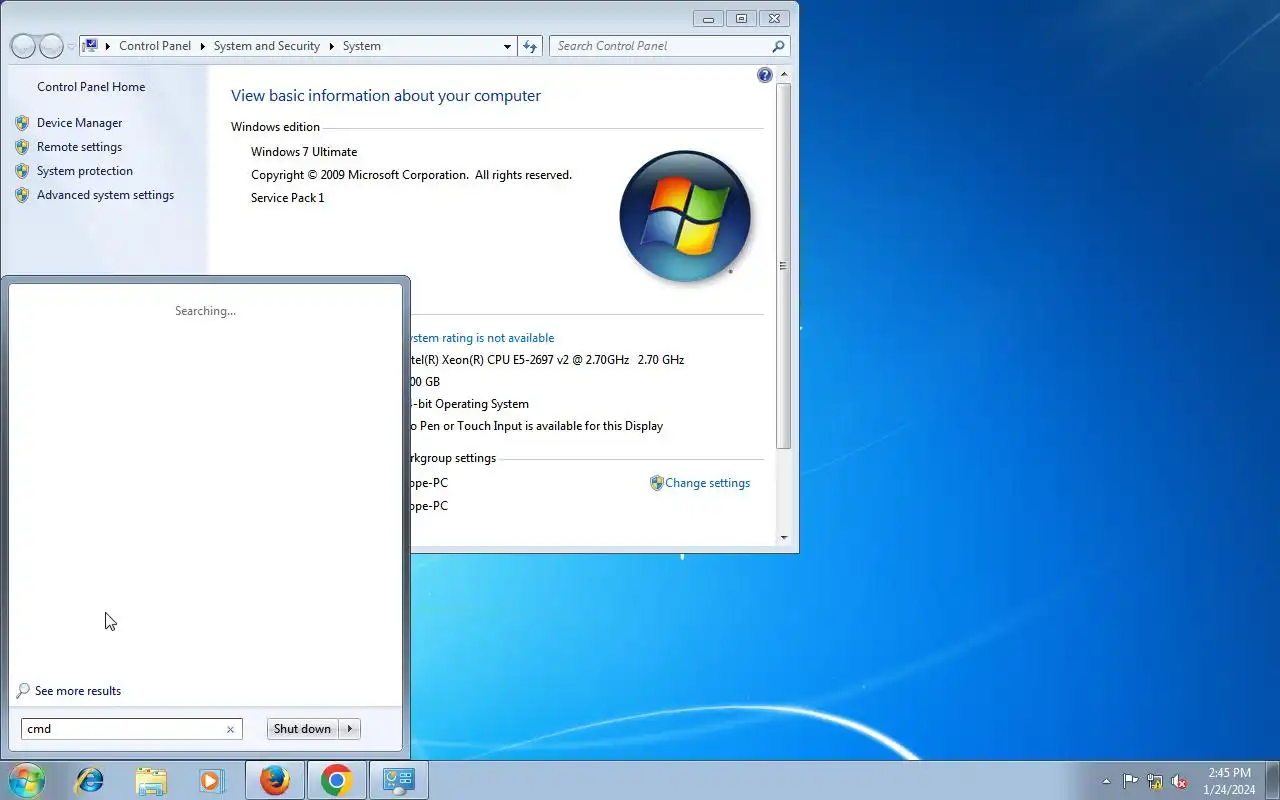Click the network status tray icon
The width and height of the screenshot is (1280, 800).
[x=1155, y=781]
